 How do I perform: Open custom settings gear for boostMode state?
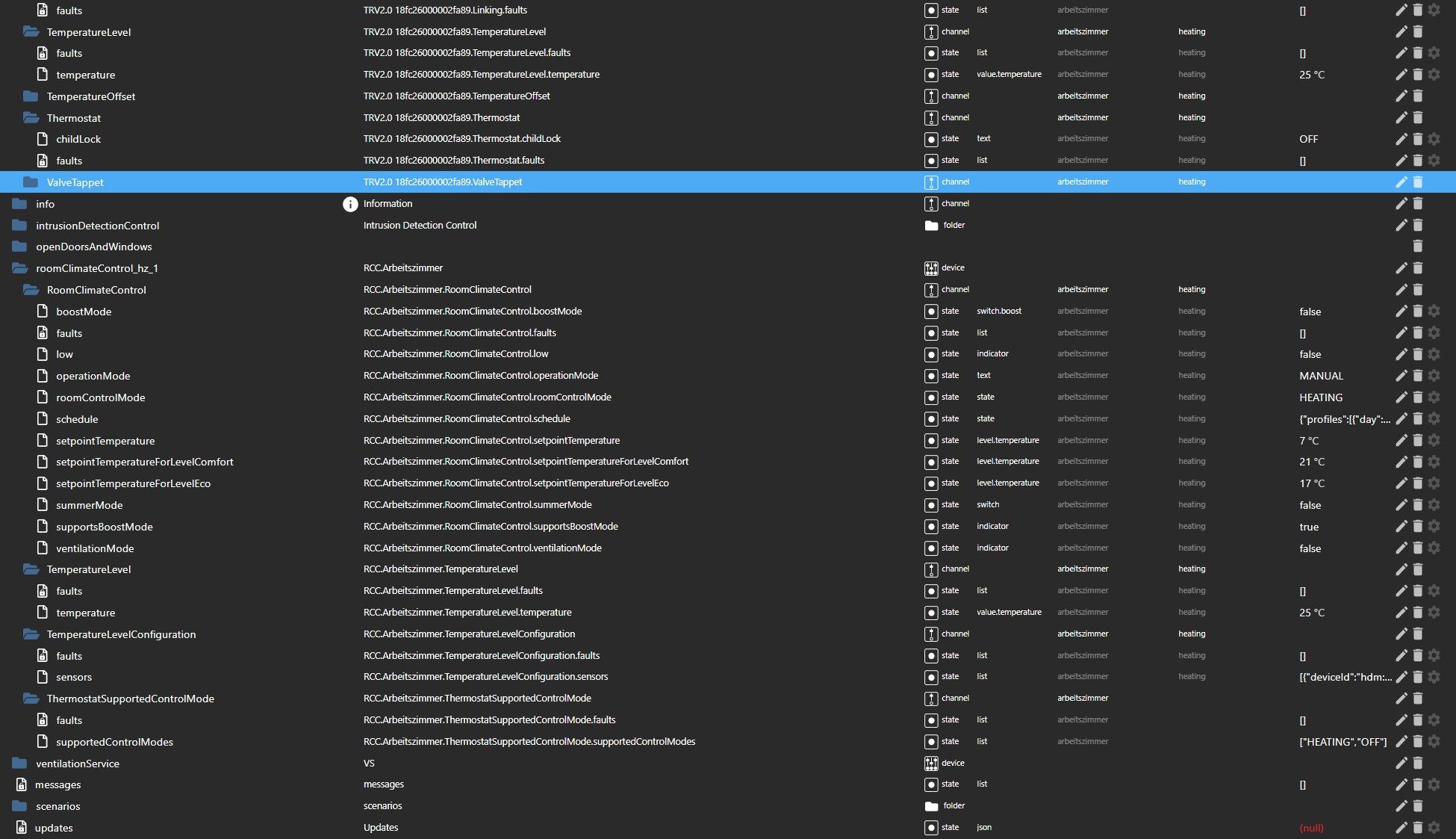1434,312
